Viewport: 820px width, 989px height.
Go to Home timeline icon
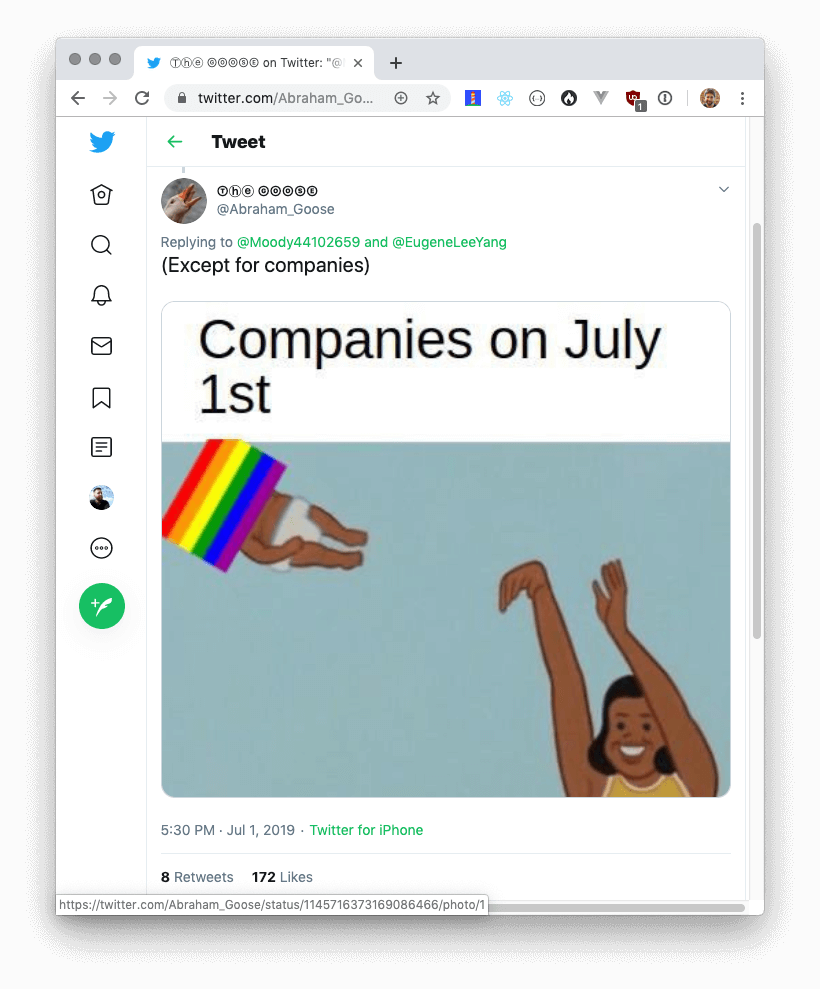pos(102,194)
